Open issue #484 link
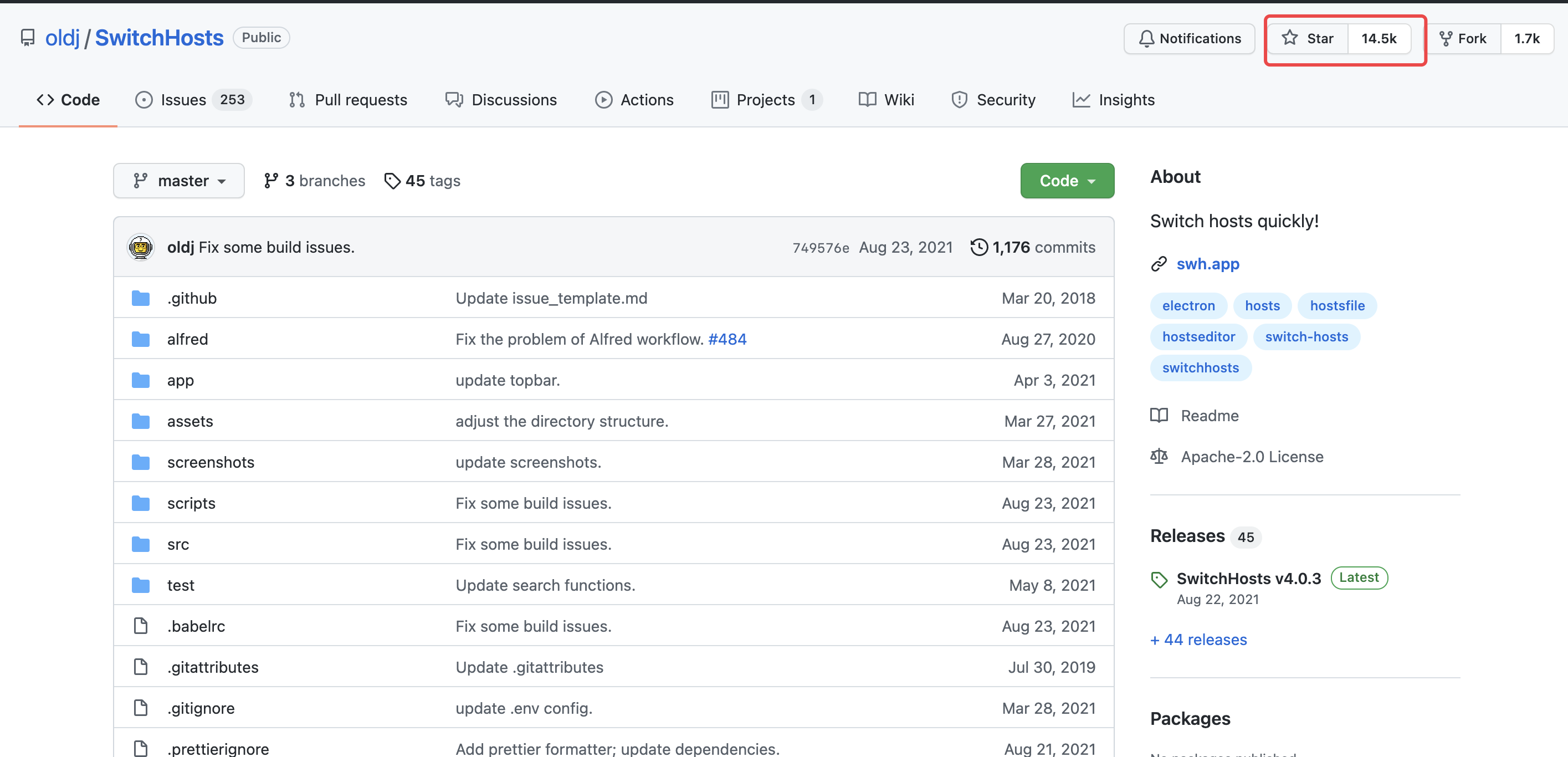 point(727,339)
